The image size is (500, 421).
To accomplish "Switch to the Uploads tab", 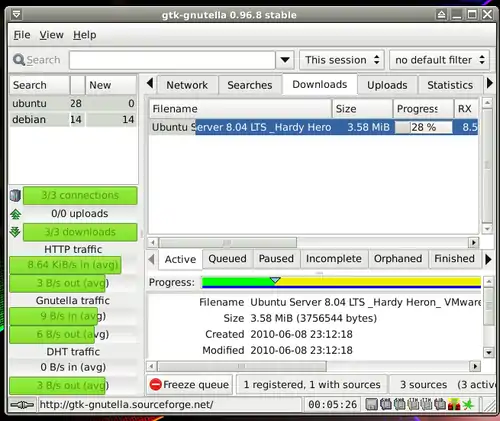I will click(x=387, y=85).
